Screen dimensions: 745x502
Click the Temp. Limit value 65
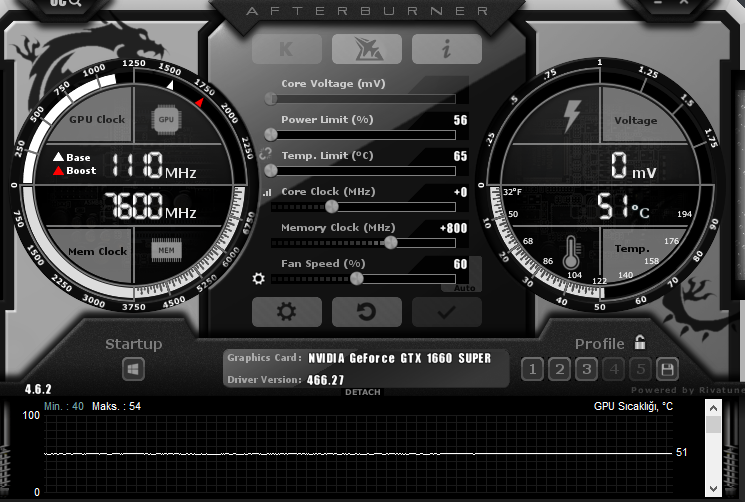(x=460, y=156)
